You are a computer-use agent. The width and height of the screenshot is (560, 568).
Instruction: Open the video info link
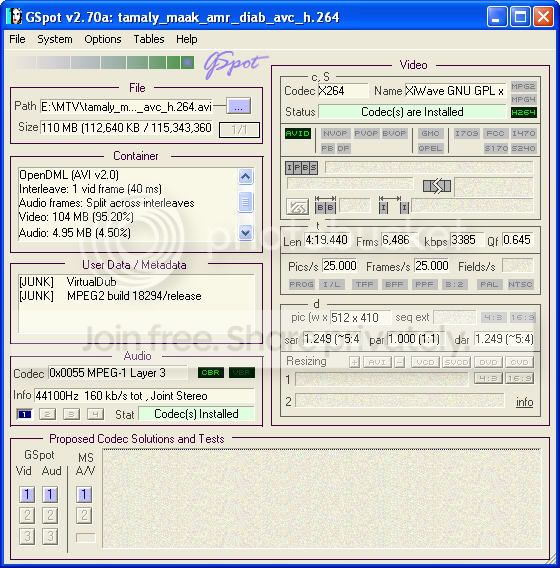tap(524, 402)
